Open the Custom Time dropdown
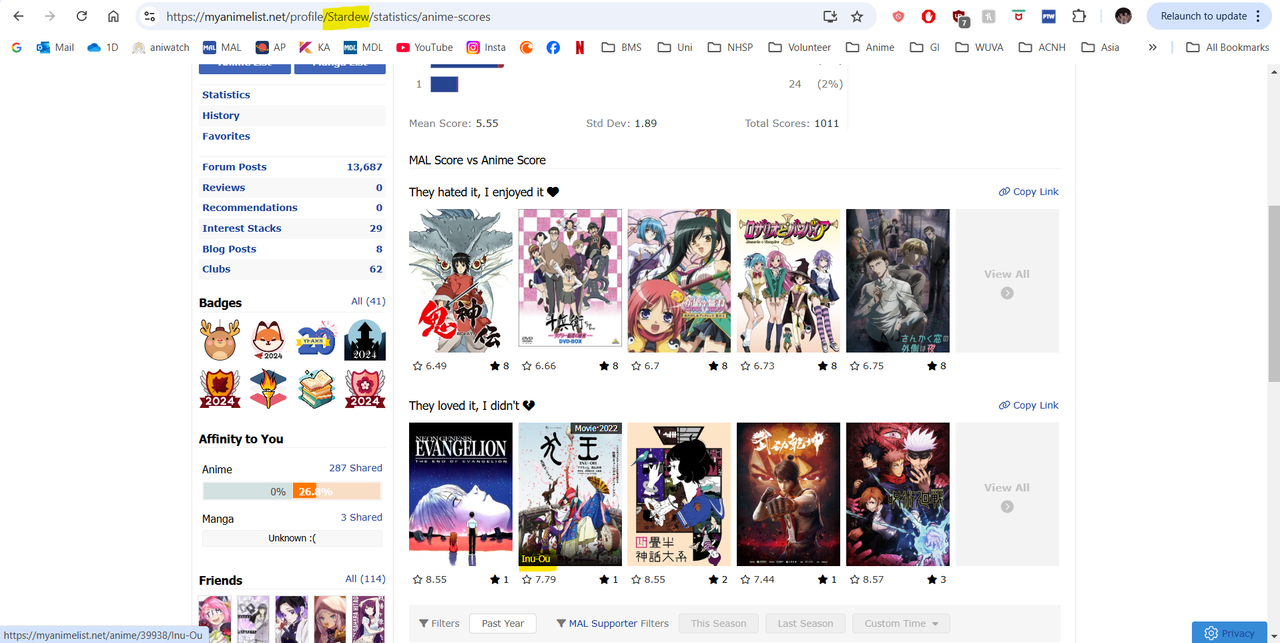This screenshot has width=1280, height=643. coord(901,623)
